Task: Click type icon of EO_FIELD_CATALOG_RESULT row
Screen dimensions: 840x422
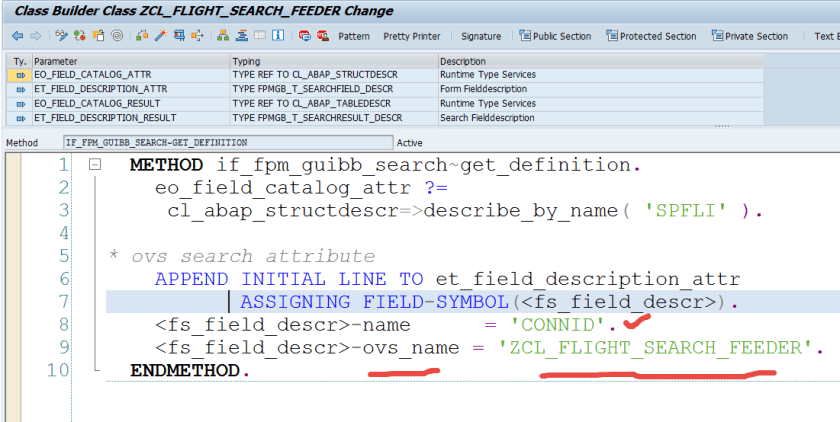Action: pyautogui.click(x=20, y=104)
